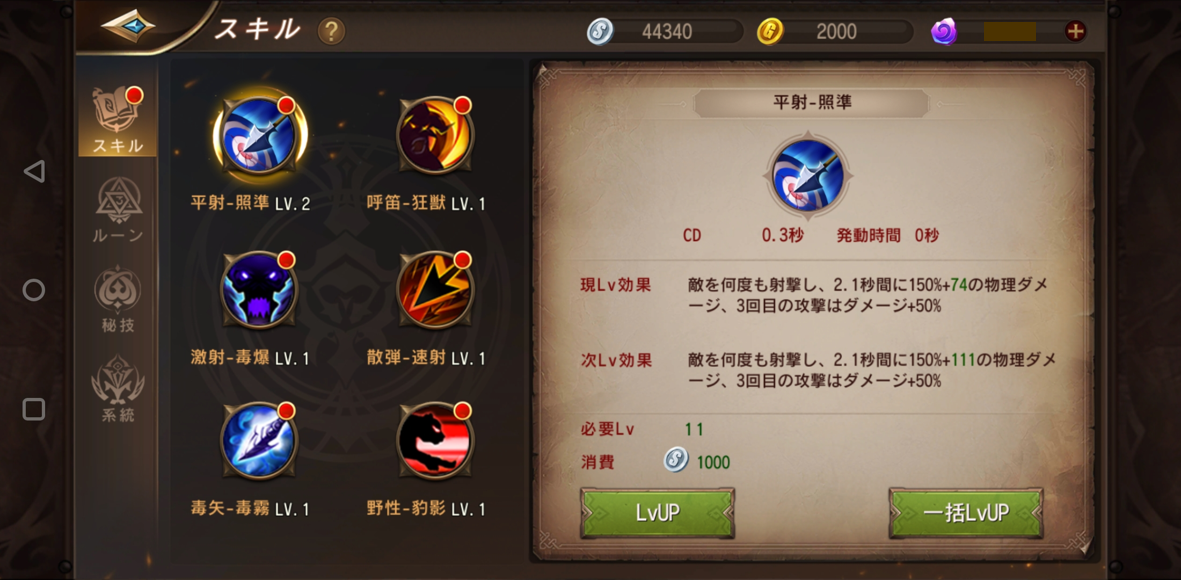The height and width of the screenshot is (580, 1181).
Task: Open the 毒矢-毒霧 skill details
Action: coord(260,441)
